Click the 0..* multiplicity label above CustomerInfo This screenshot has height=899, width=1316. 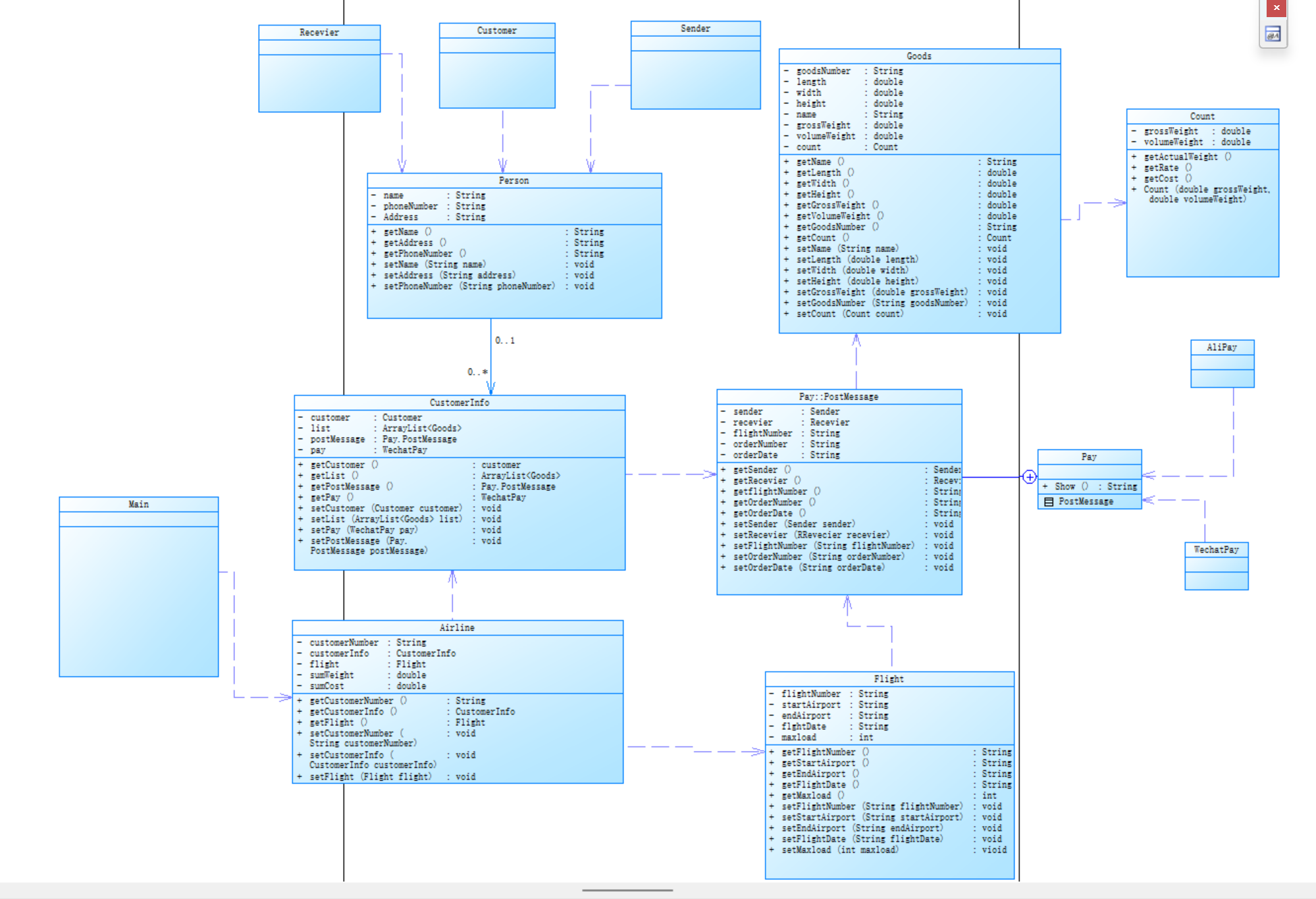(477, 372)
